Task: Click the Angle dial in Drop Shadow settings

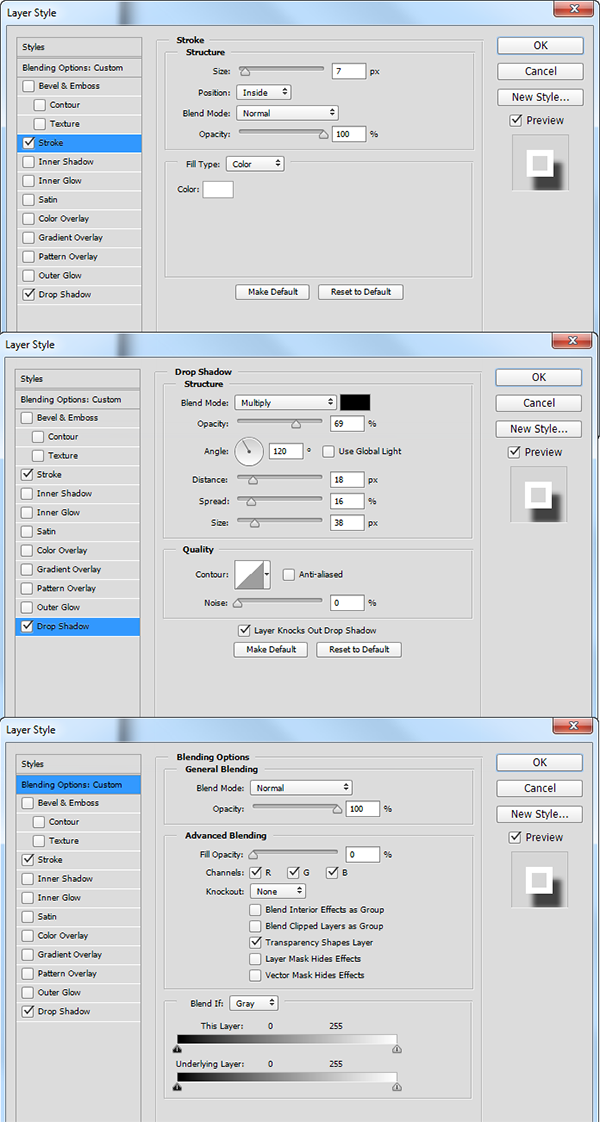Action: click(249, 451)
